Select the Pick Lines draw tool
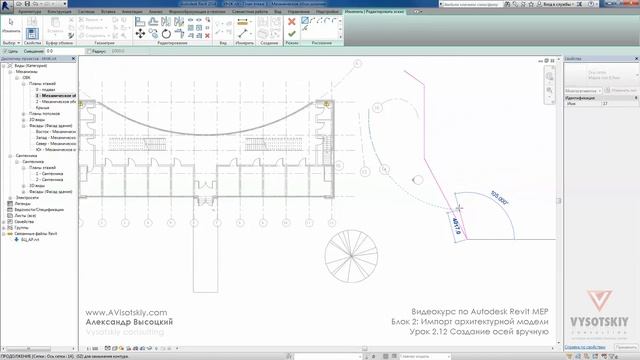This screenshot has width=640, height=360. click(x=305, y=28)
